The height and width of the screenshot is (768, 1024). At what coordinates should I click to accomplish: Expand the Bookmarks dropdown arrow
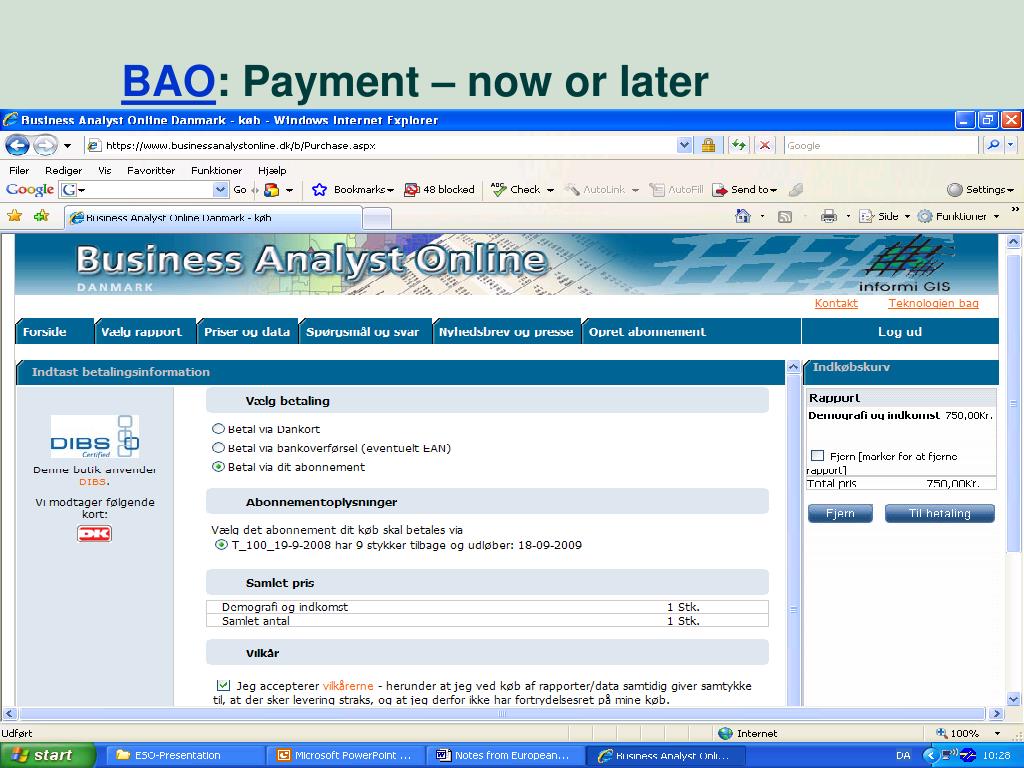[391, 190]
